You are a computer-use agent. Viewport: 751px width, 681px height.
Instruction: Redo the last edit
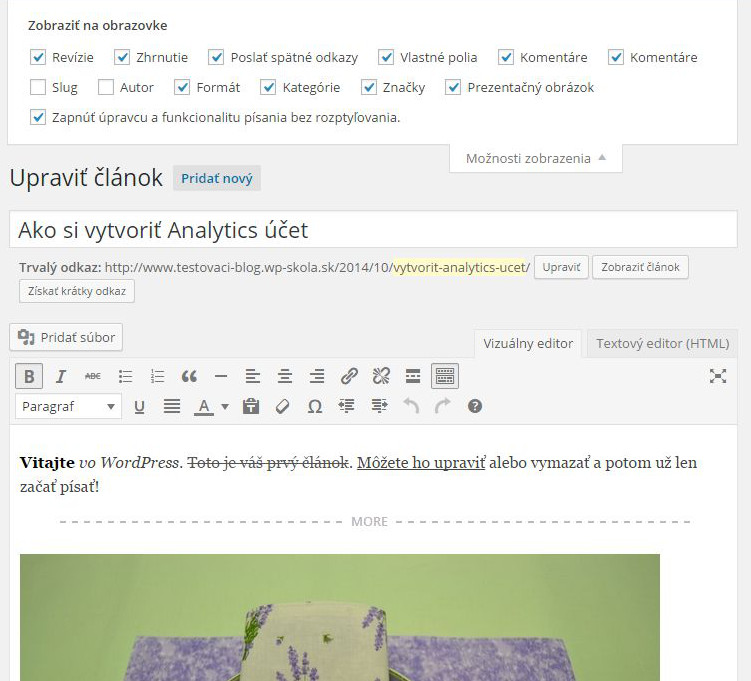click(x=443, y=407)
